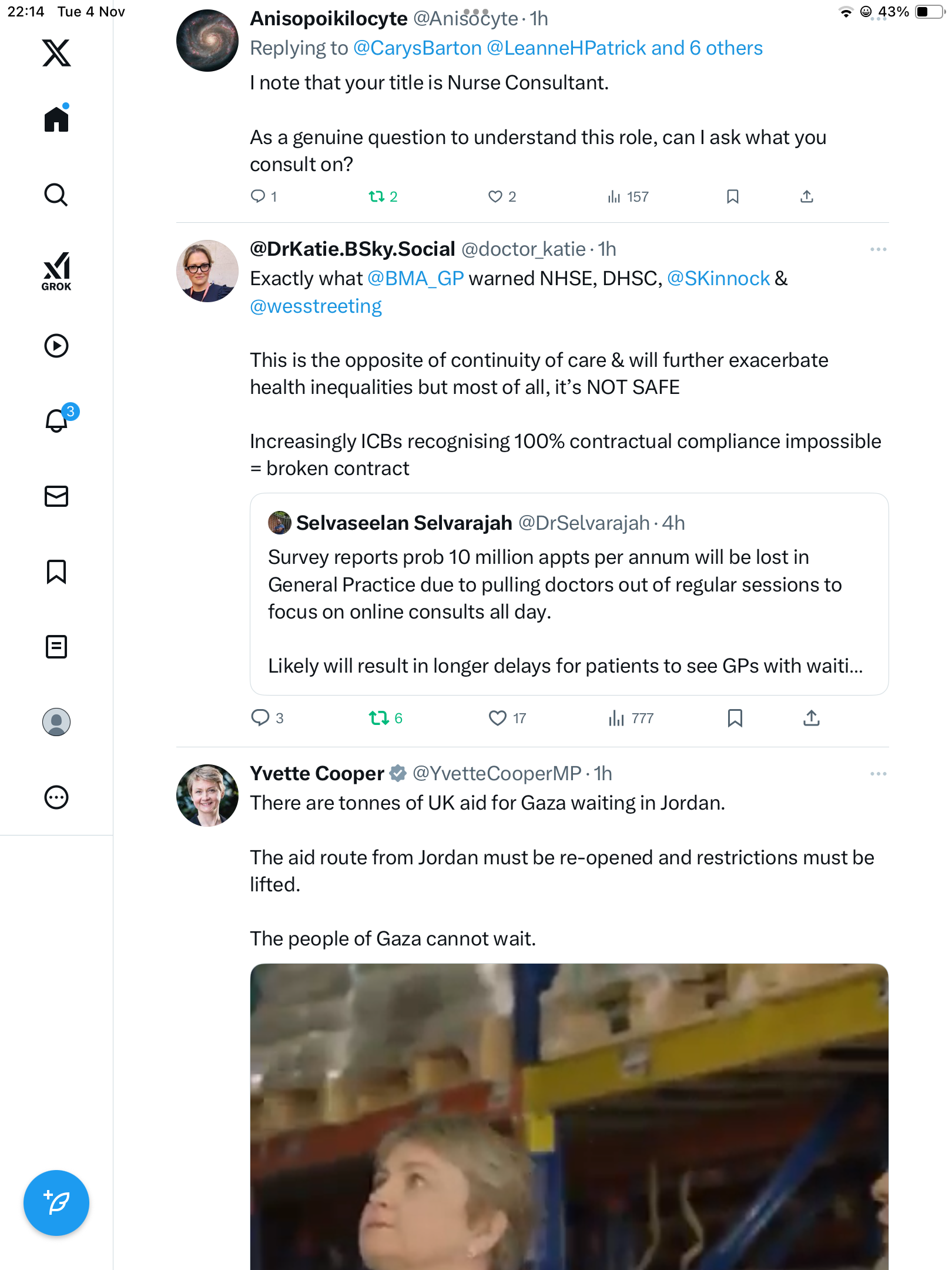
Task: Open more options on Yvette Cooper's post
Action: pyautogui.click(x=878, y=774)
